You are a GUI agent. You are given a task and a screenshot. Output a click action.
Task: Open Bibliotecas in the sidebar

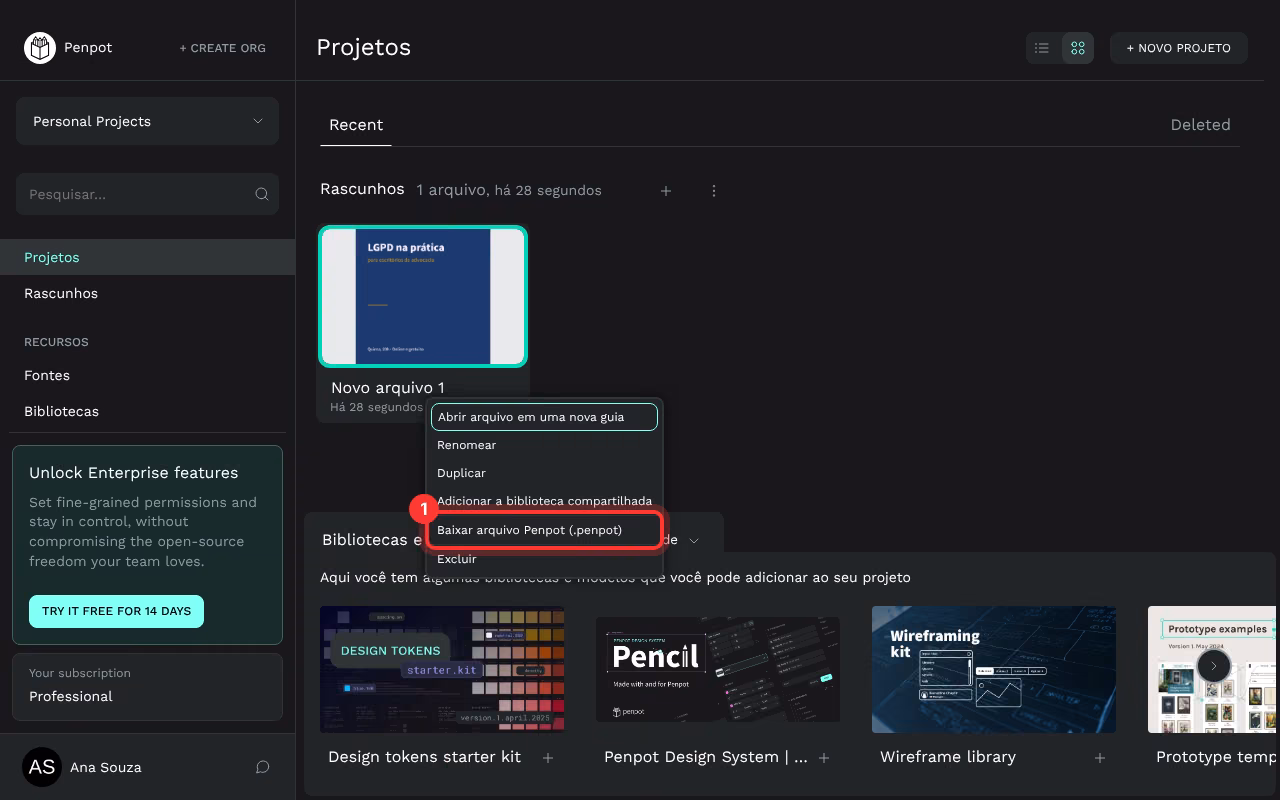tap(147, 411)
